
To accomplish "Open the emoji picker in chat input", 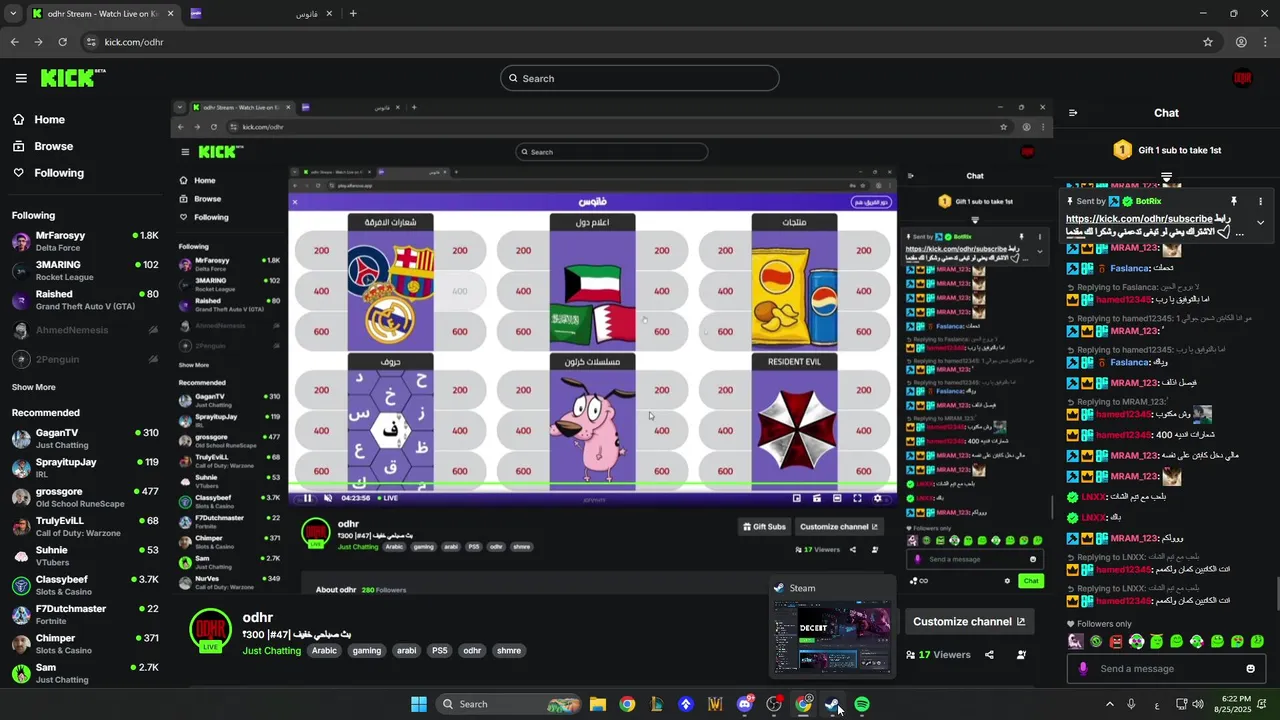I will pyautogui.click(x=1250, y=669).
